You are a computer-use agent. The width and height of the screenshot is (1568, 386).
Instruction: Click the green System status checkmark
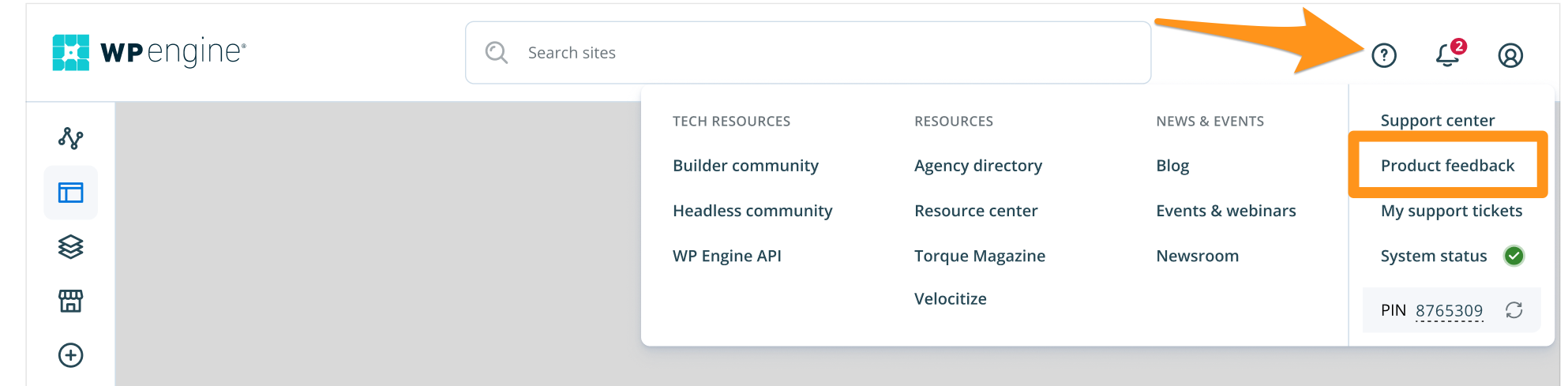point(1514,256)
